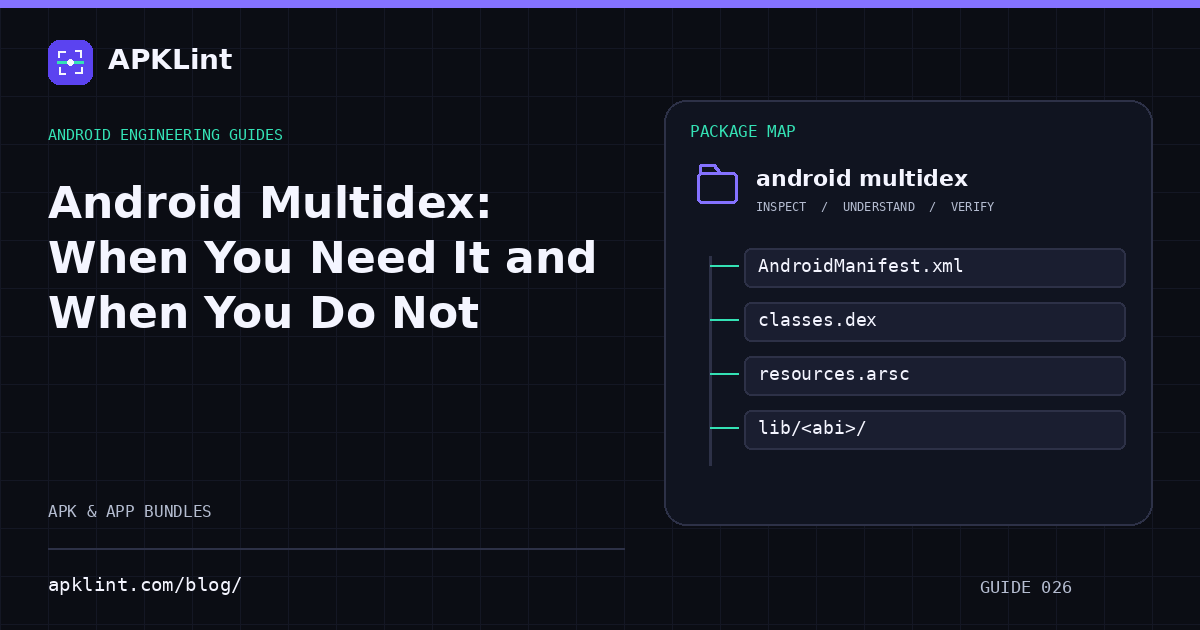Open the apklint.com/blog/ link
The image size is (1200, 630).
[145, 586]
